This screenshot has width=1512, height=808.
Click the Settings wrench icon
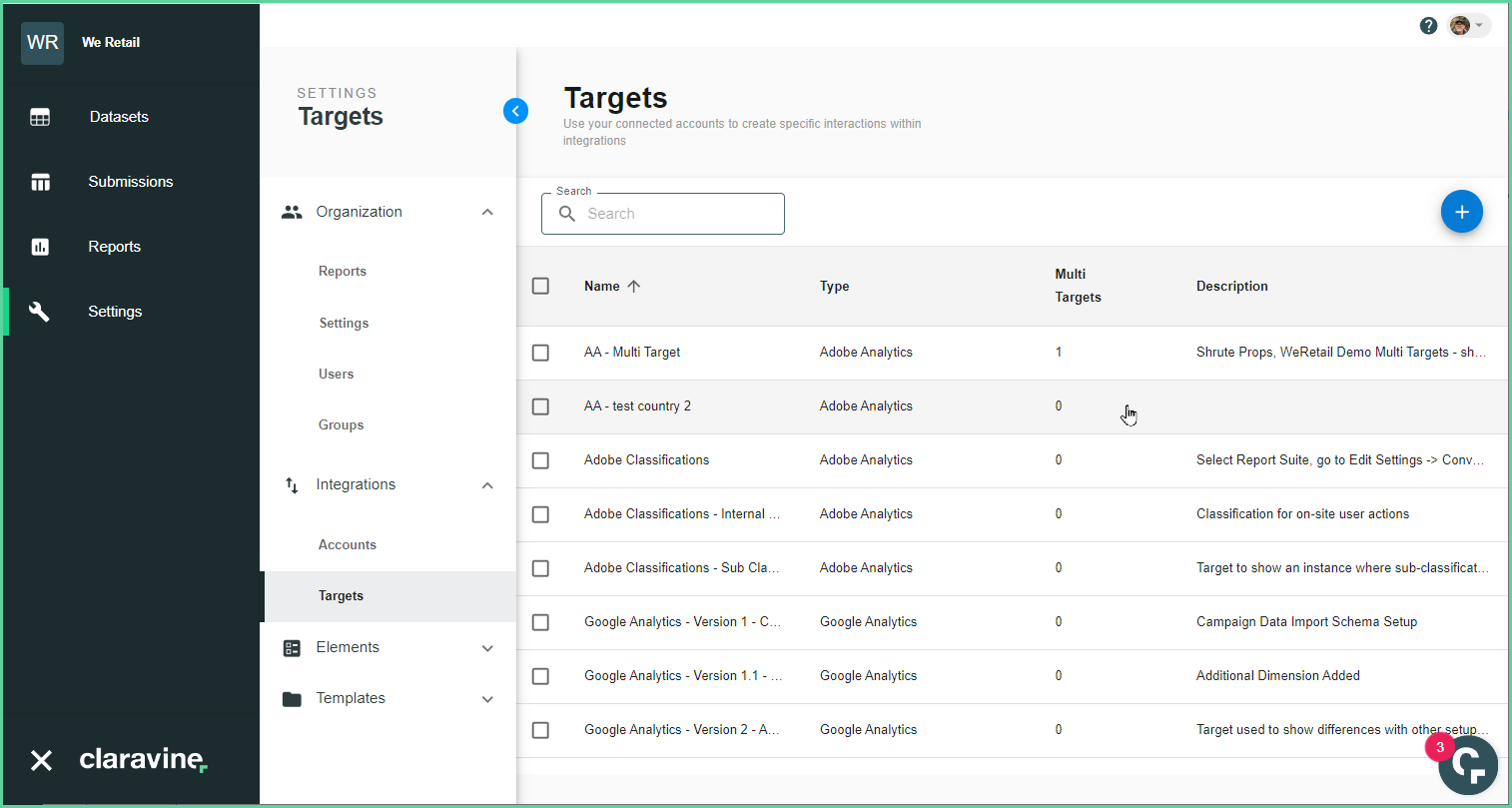coord(40,312)
